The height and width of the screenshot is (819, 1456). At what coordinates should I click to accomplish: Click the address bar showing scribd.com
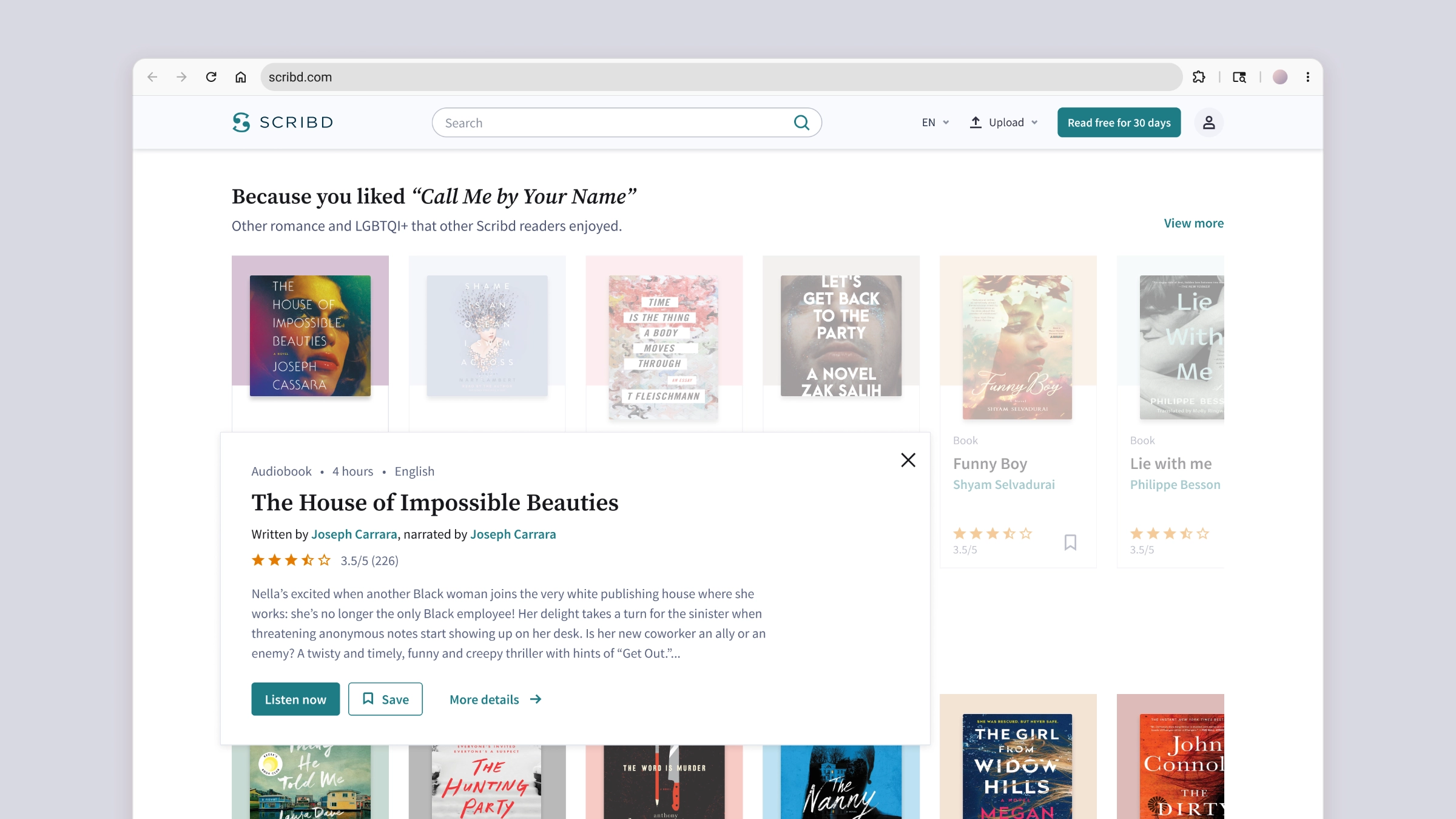721,77
